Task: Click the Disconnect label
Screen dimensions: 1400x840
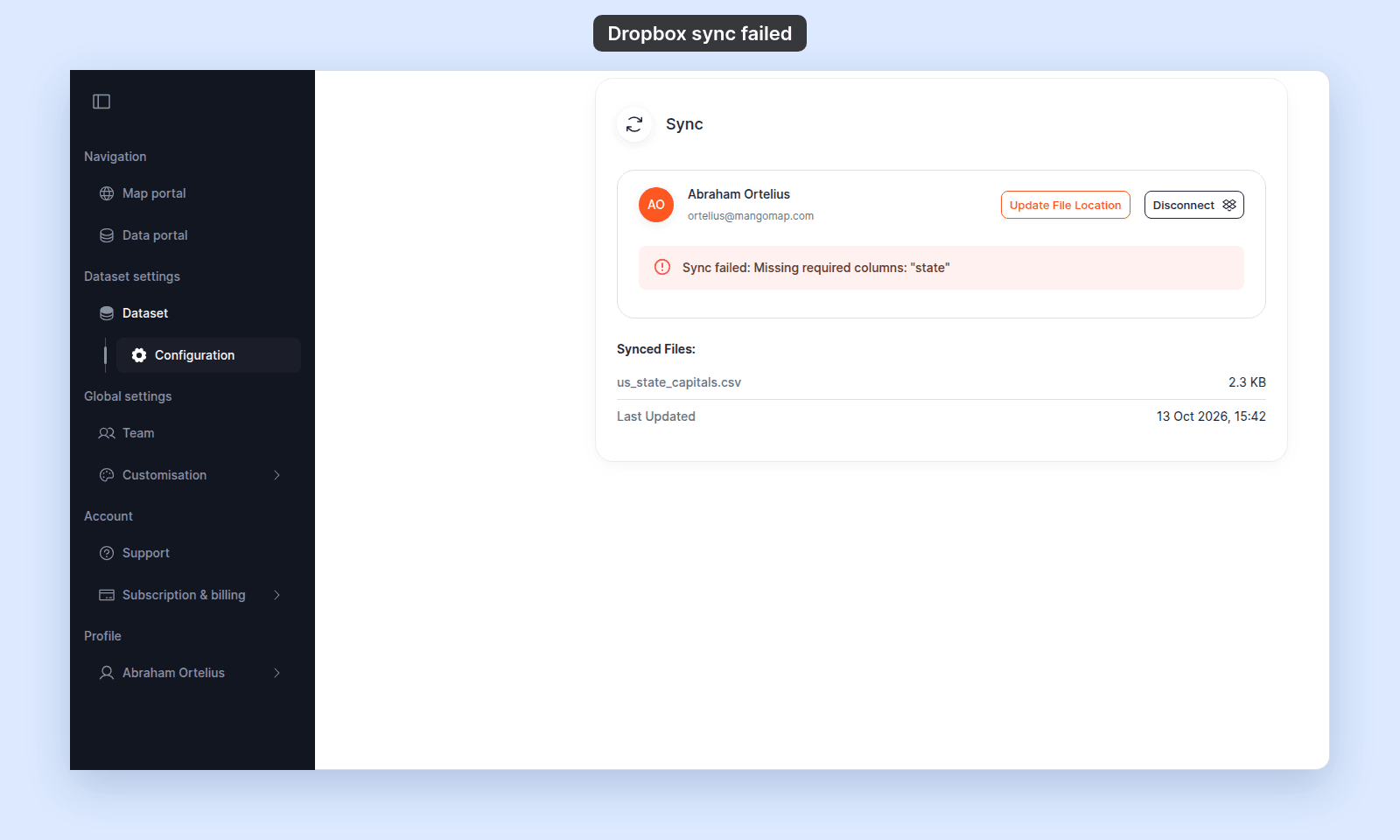Action: [1183, 206]
